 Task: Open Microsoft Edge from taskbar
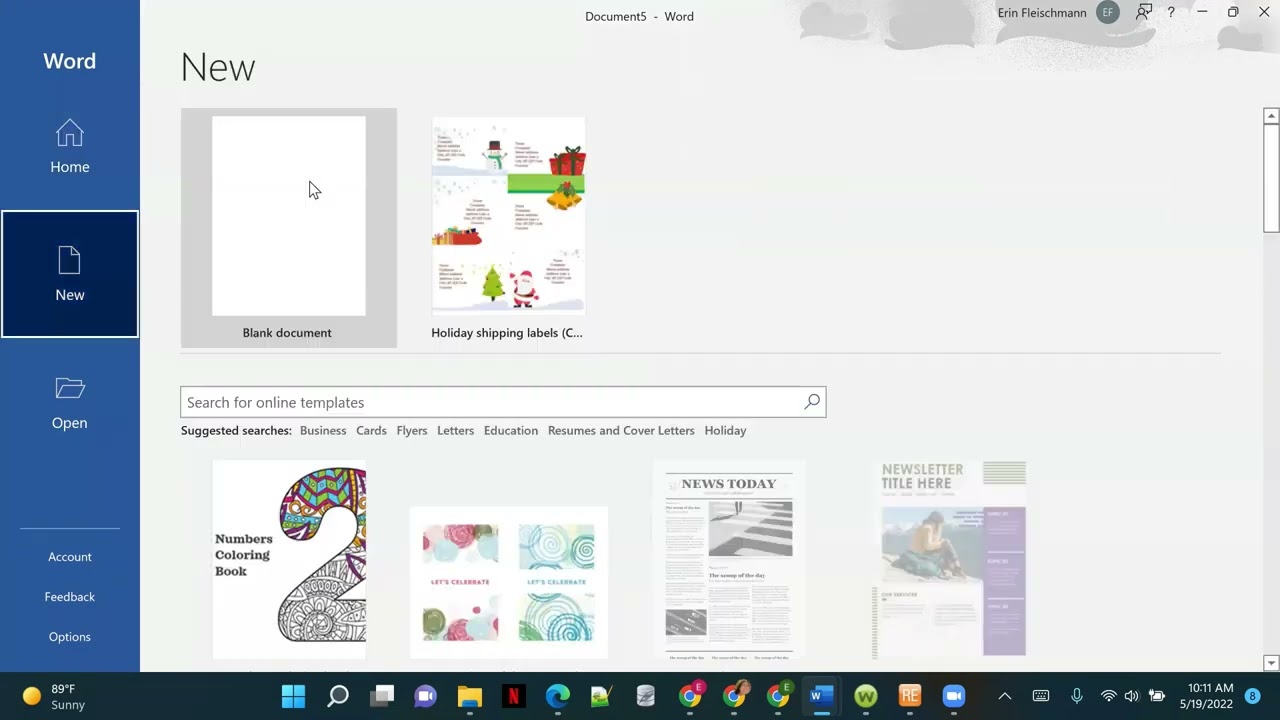pos(558,696)
